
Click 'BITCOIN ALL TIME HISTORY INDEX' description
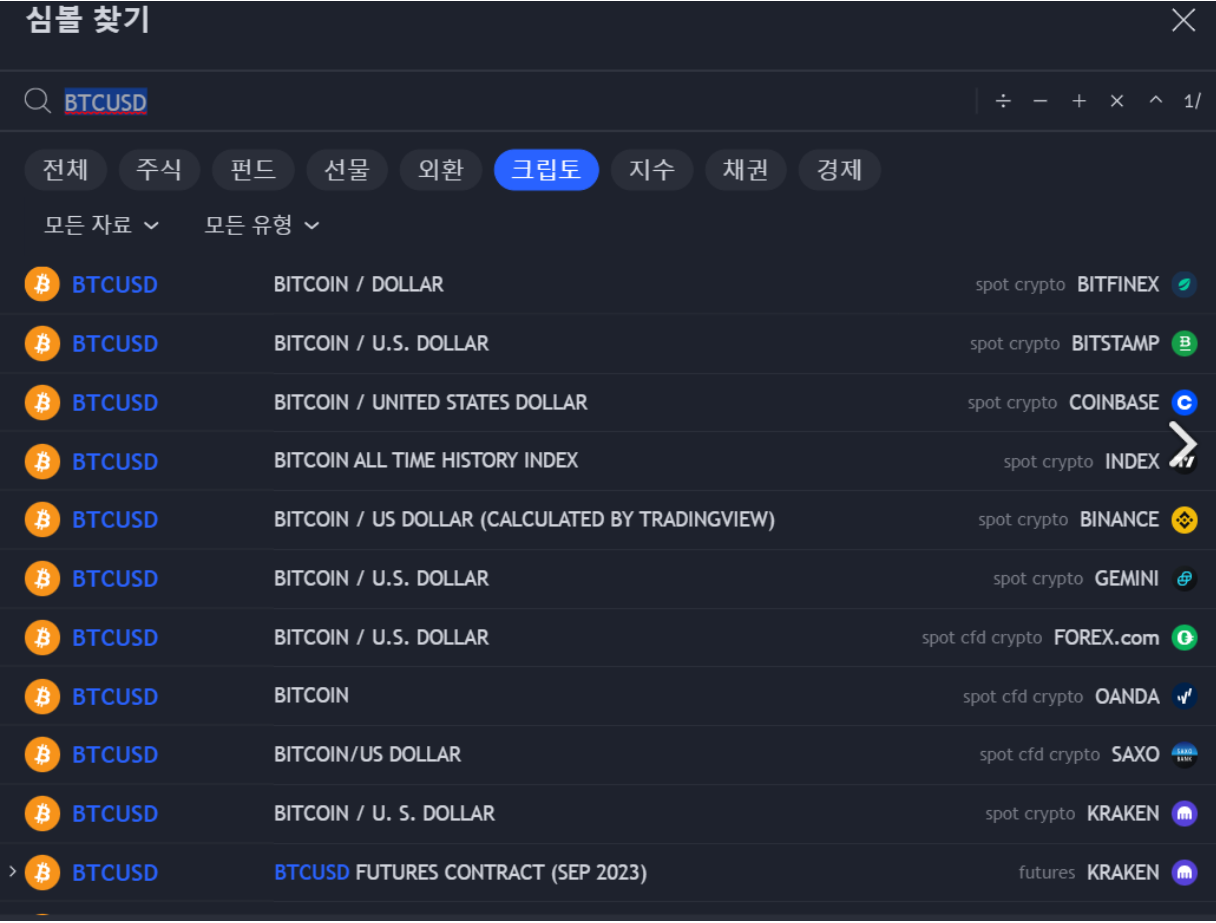pyautogui.click(x=426, y=461)
